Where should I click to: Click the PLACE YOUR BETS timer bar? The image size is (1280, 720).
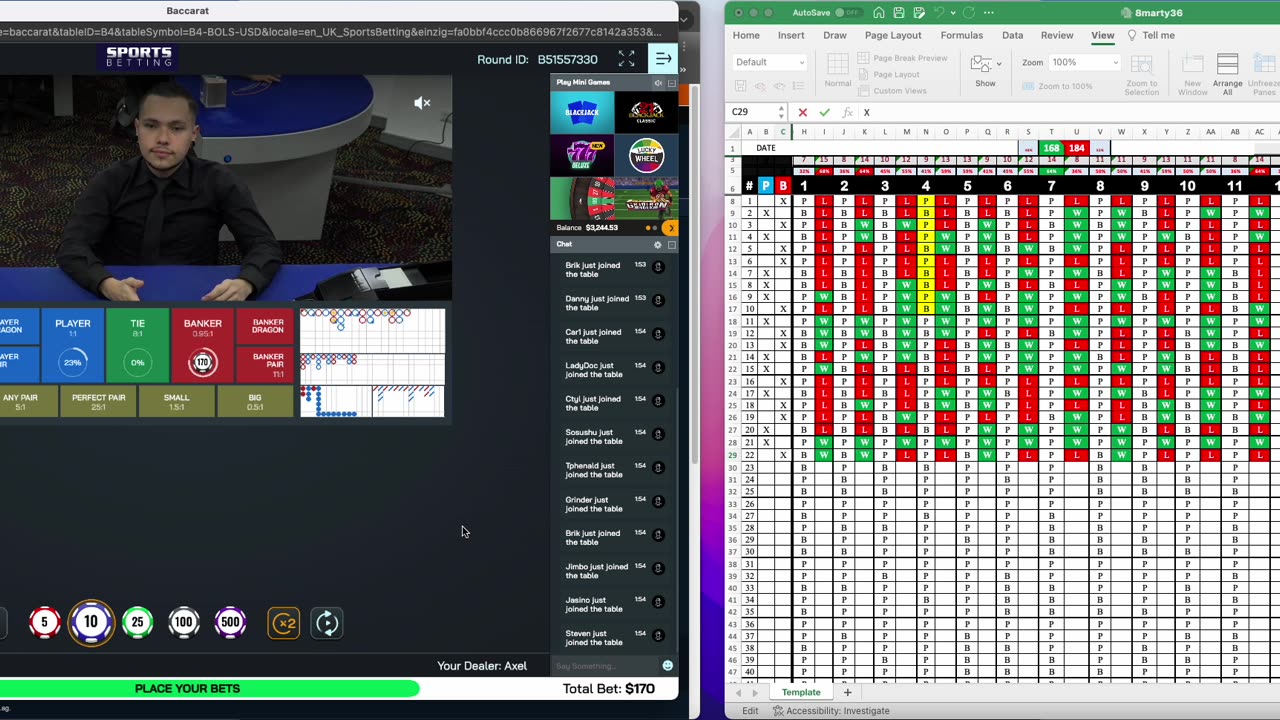pos(209,688)
